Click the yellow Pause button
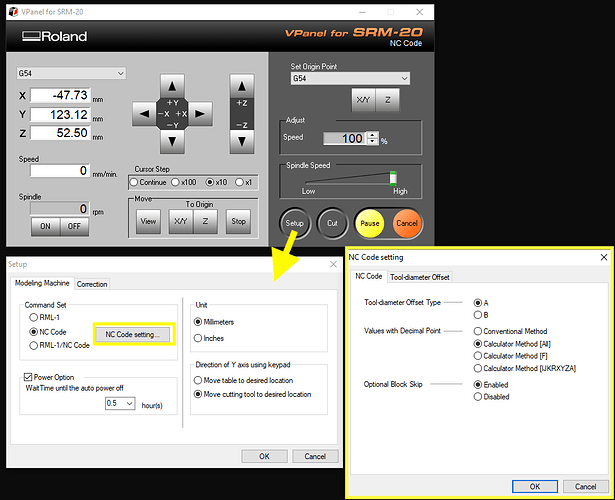 (x=369, y=223)
